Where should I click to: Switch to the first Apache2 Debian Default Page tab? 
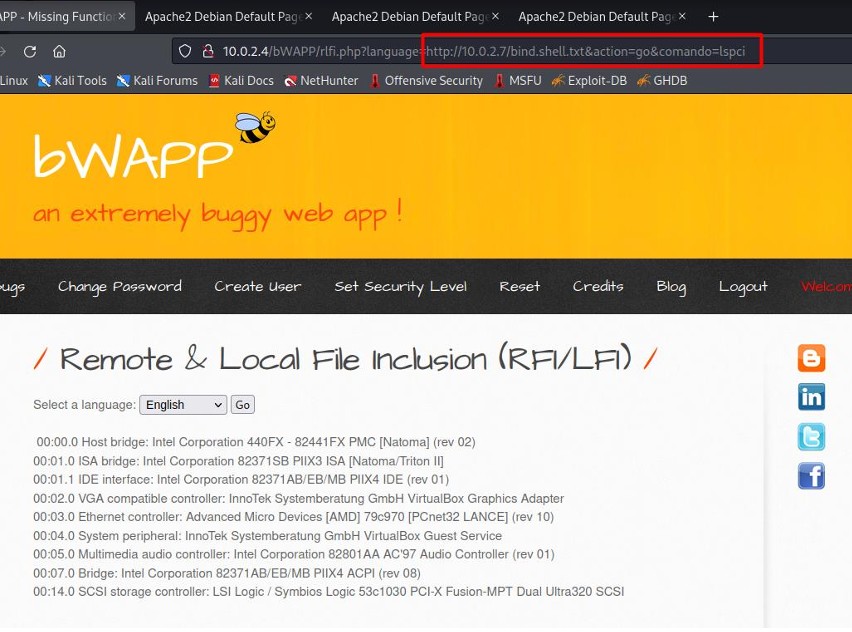coord(224,16)
